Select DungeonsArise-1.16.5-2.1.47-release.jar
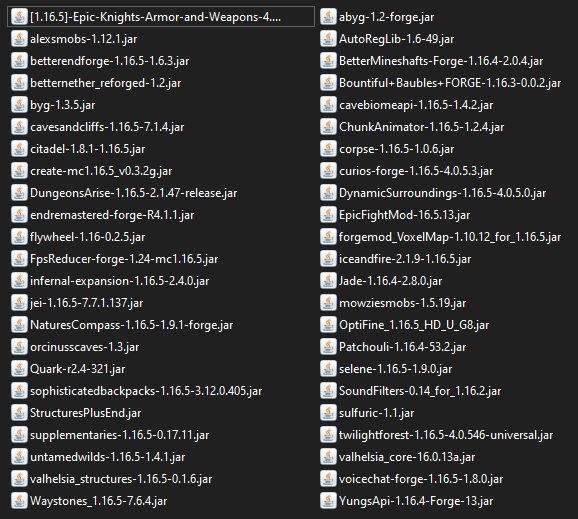This screenshot has width=578, height=519. point(133,193)
